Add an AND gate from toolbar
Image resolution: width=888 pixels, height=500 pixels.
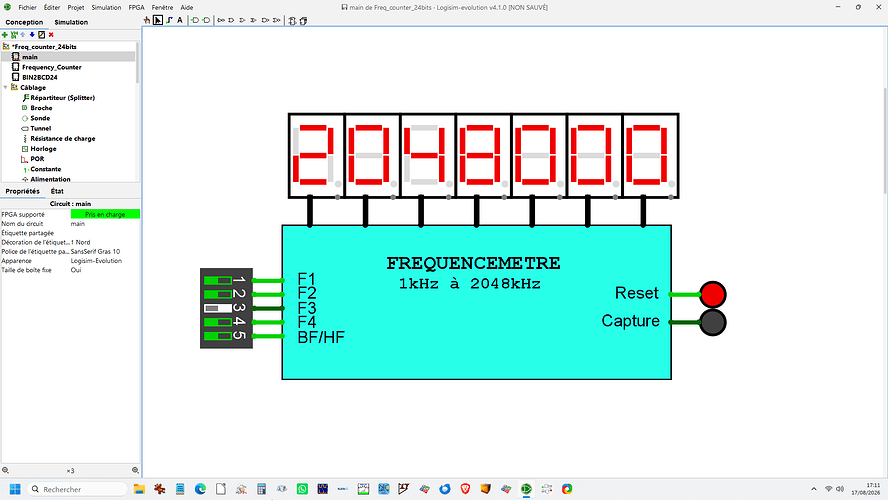click(x=232, y=20)
